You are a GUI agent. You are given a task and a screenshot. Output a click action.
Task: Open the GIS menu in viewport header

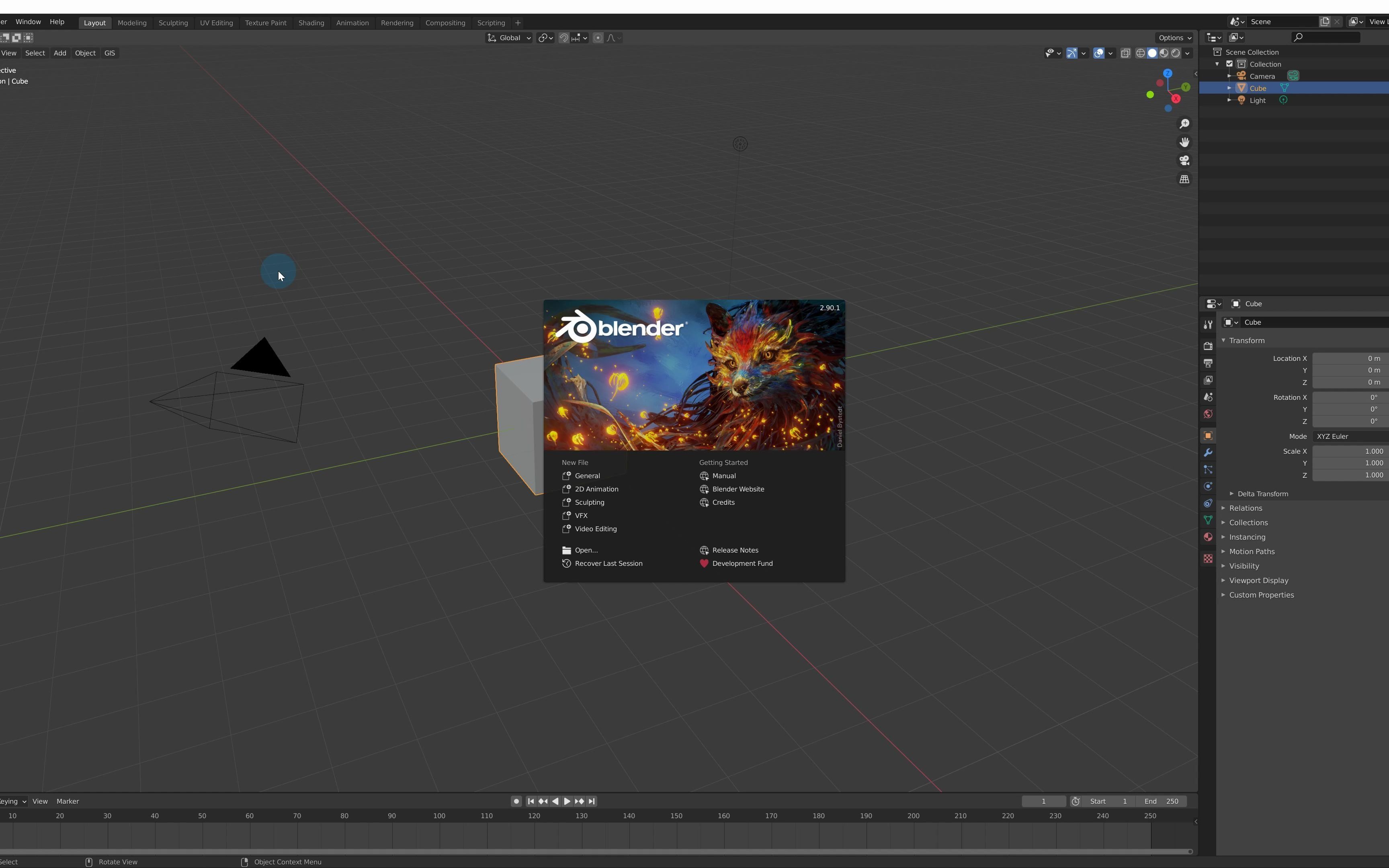pos(110,53)
